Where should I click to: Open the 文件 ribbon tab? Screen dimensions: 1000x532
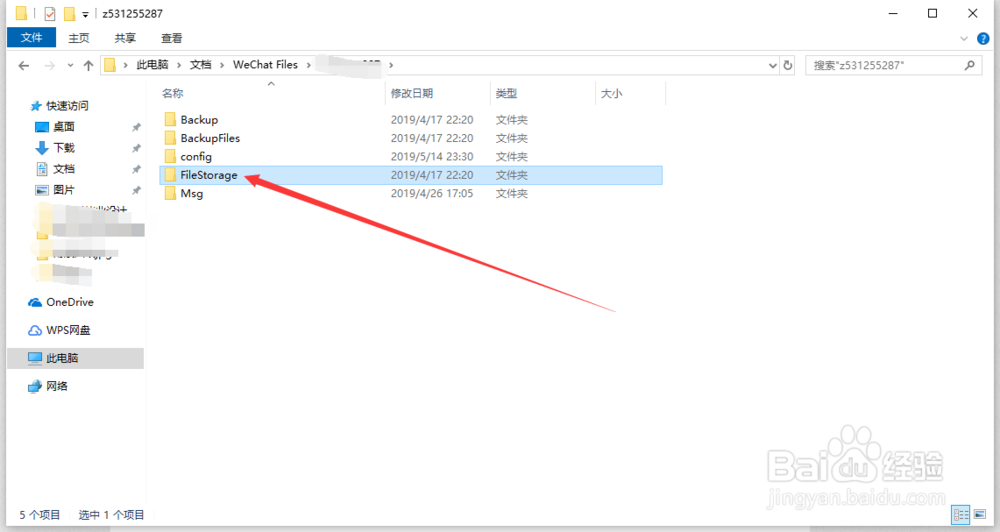click(31, 38)
